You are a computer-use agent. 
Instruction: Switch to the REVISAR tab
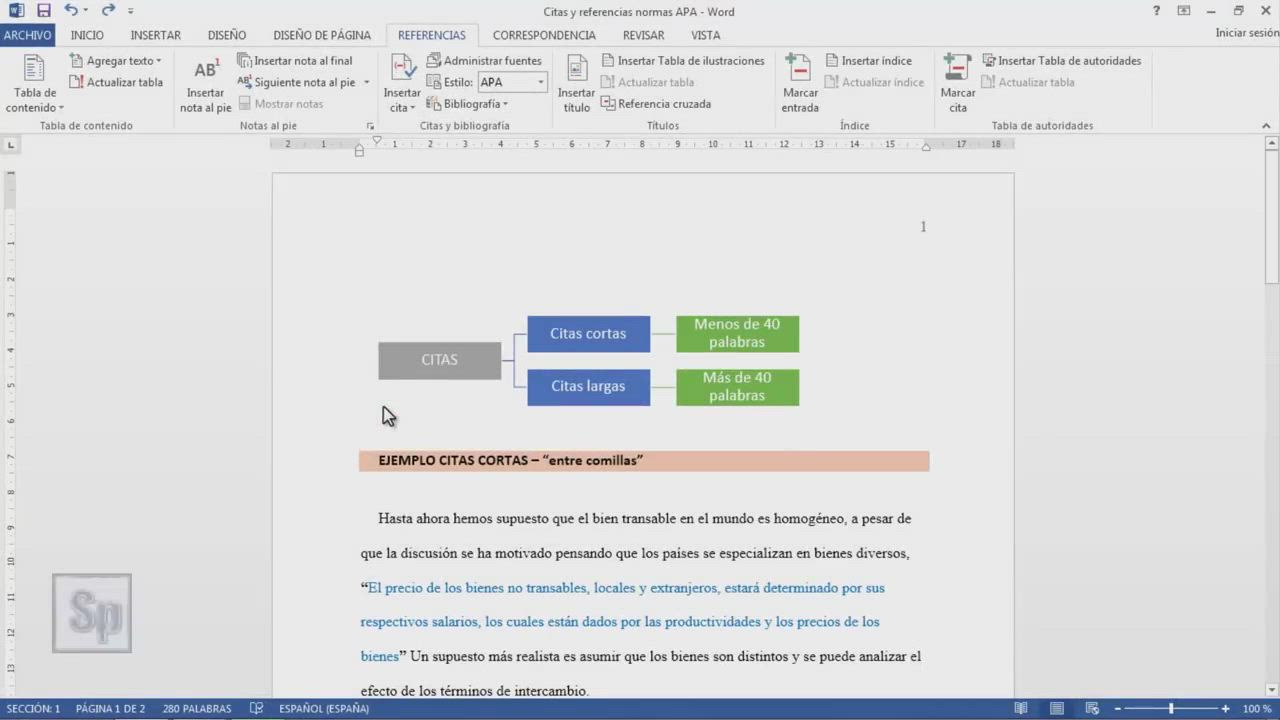[x=643, y=35]
